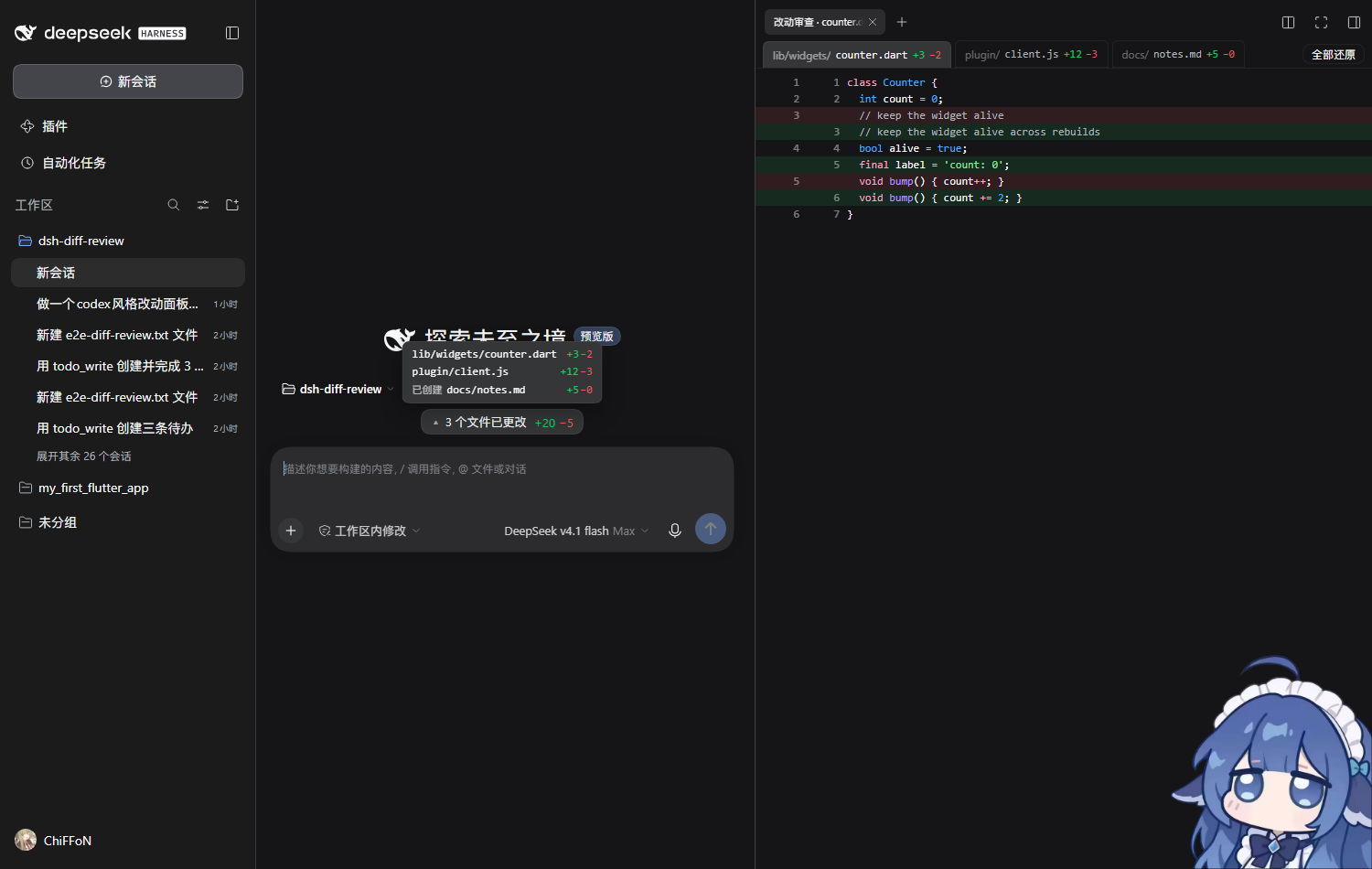Click removed line 'keep the widget alive'
Viewport: 1372px width, 869px height.
[x=1063, y=115]
